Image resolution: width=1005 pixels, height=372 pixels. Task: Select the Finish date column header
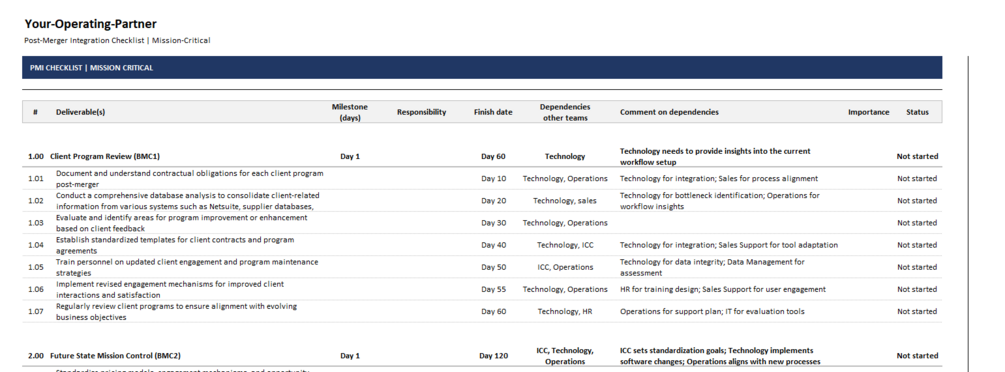[x=493, y=112]
